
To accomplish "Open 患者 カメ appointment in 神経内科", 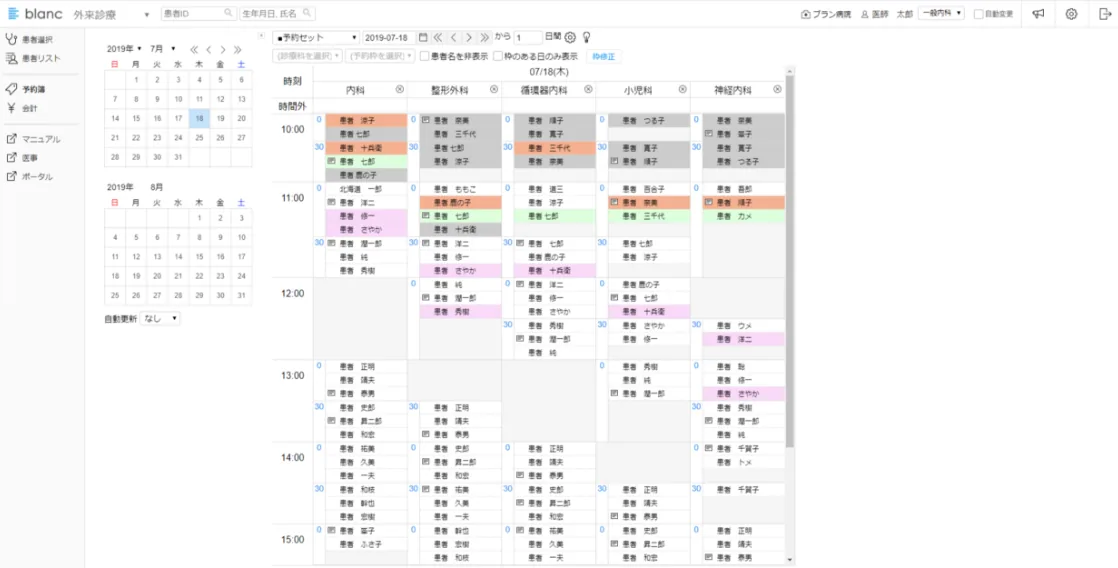I will click(x=744, y=216).
